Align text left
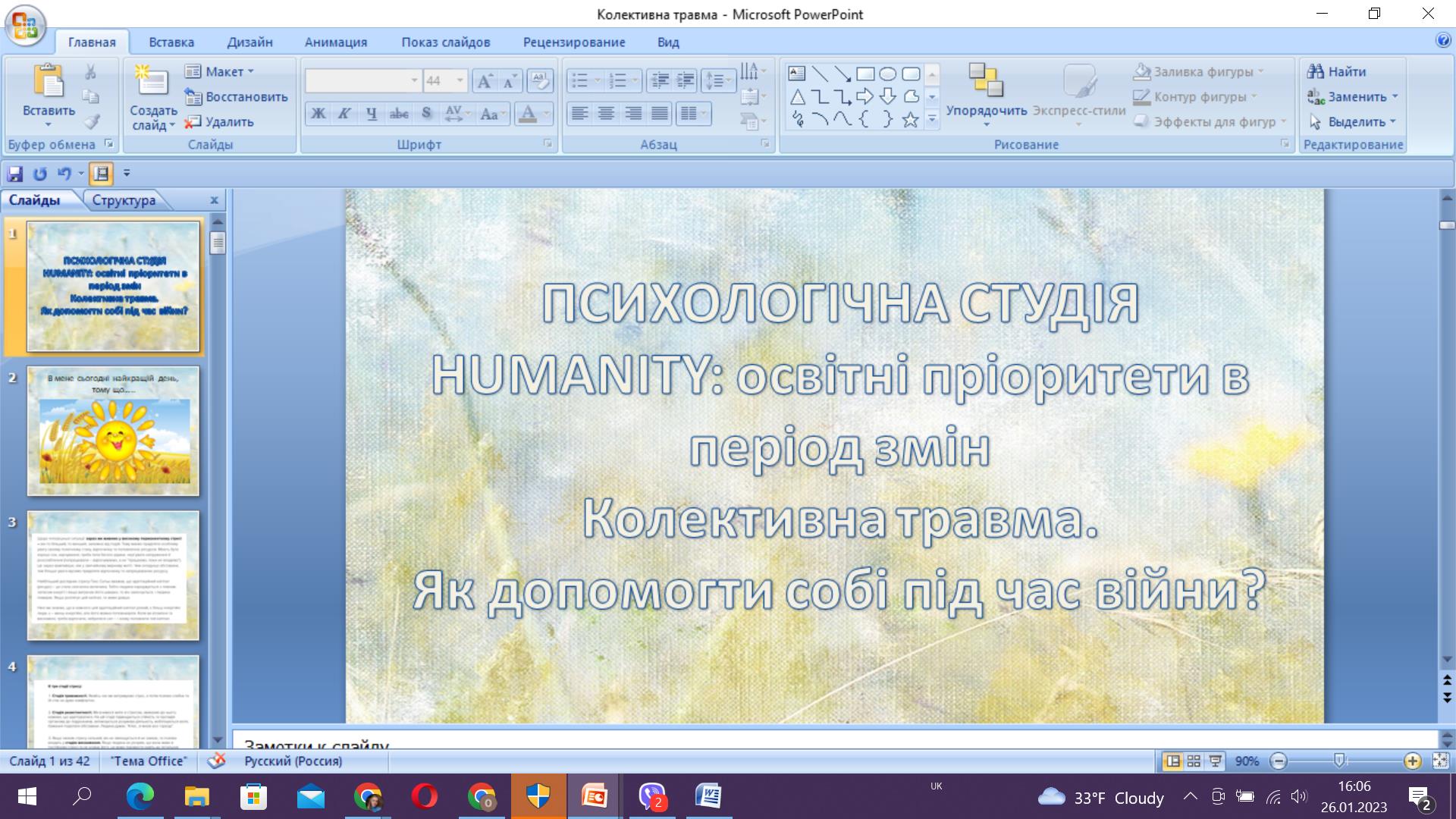This screenshot has width=1456, height=819. point(579,114)
